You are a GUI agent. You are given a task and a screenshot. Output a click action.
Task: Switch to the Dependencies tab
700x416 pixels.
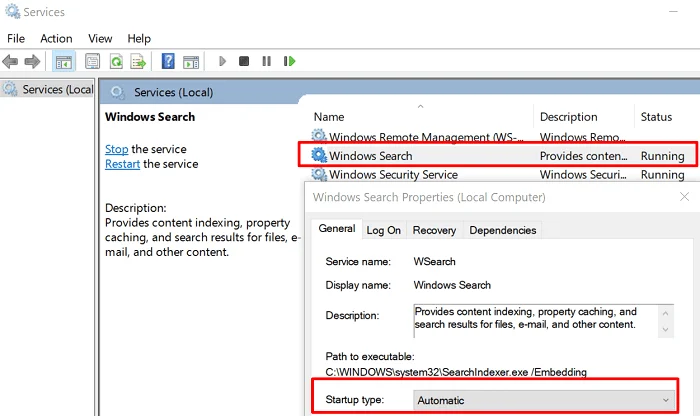click(x=503, y=230)
